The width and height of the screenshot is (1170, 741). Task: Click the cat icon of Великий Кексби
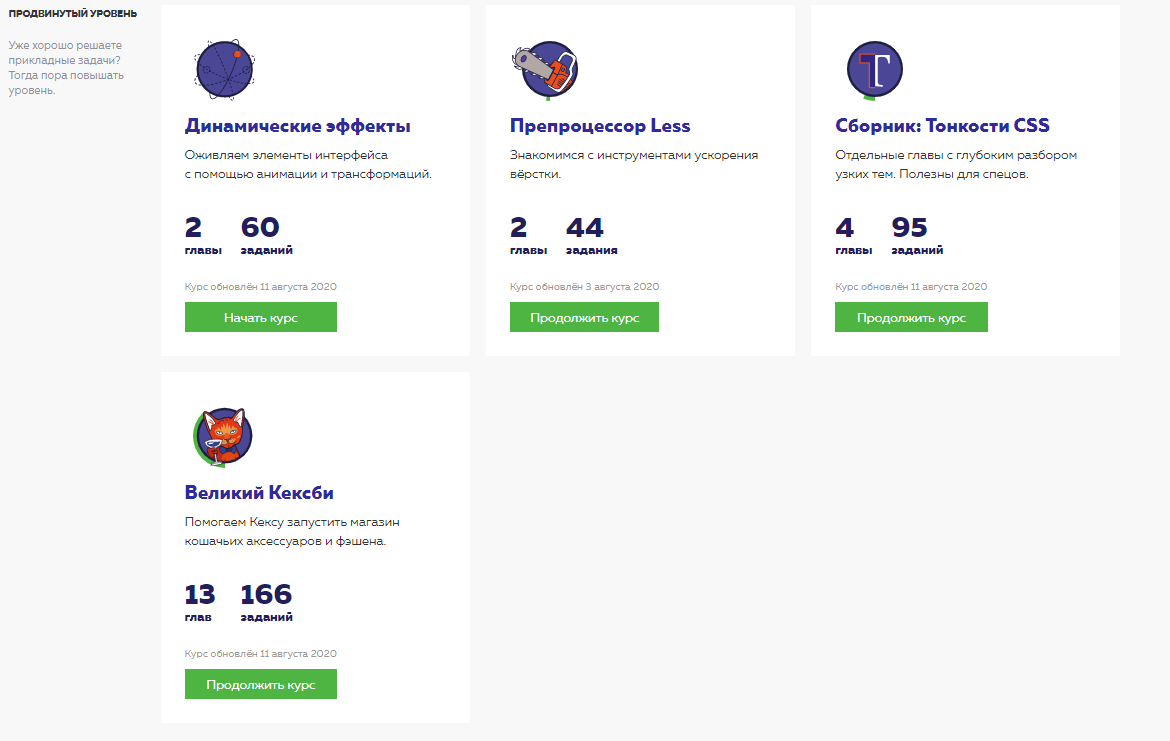[x=224, y=437]
